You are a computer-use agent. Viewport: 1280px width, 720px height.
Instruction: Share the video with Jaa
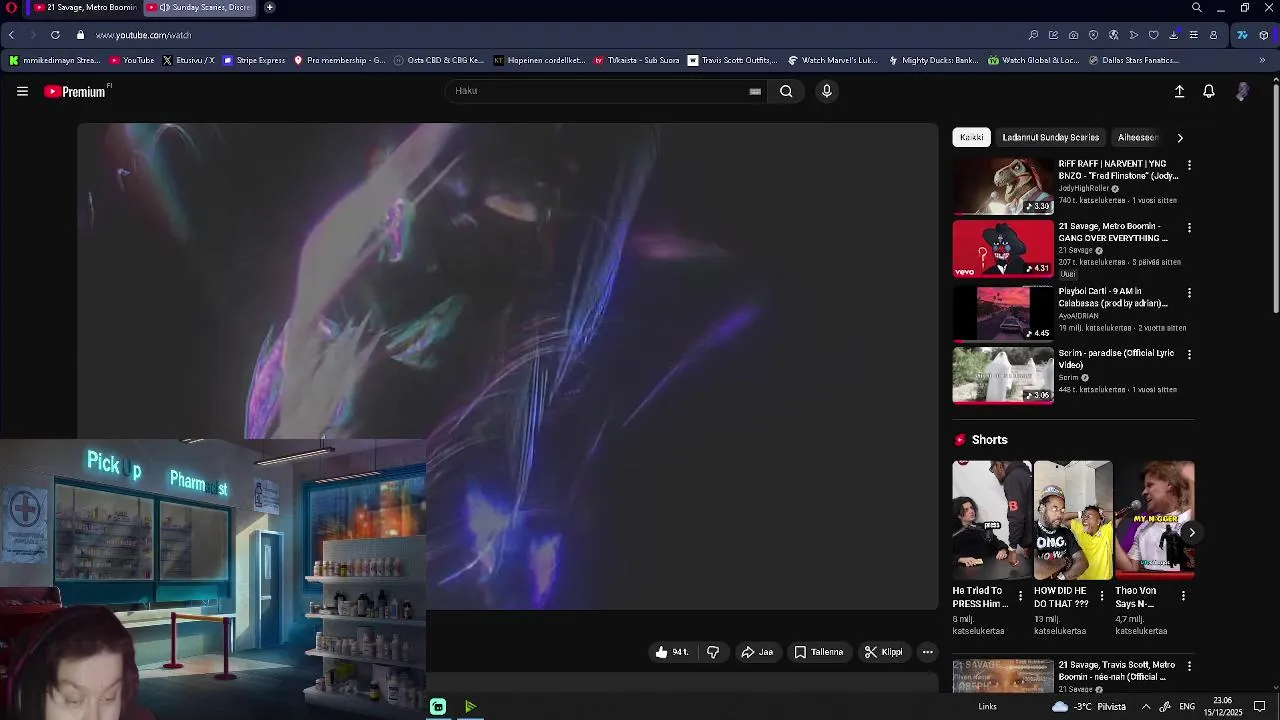tap(757, 652)
